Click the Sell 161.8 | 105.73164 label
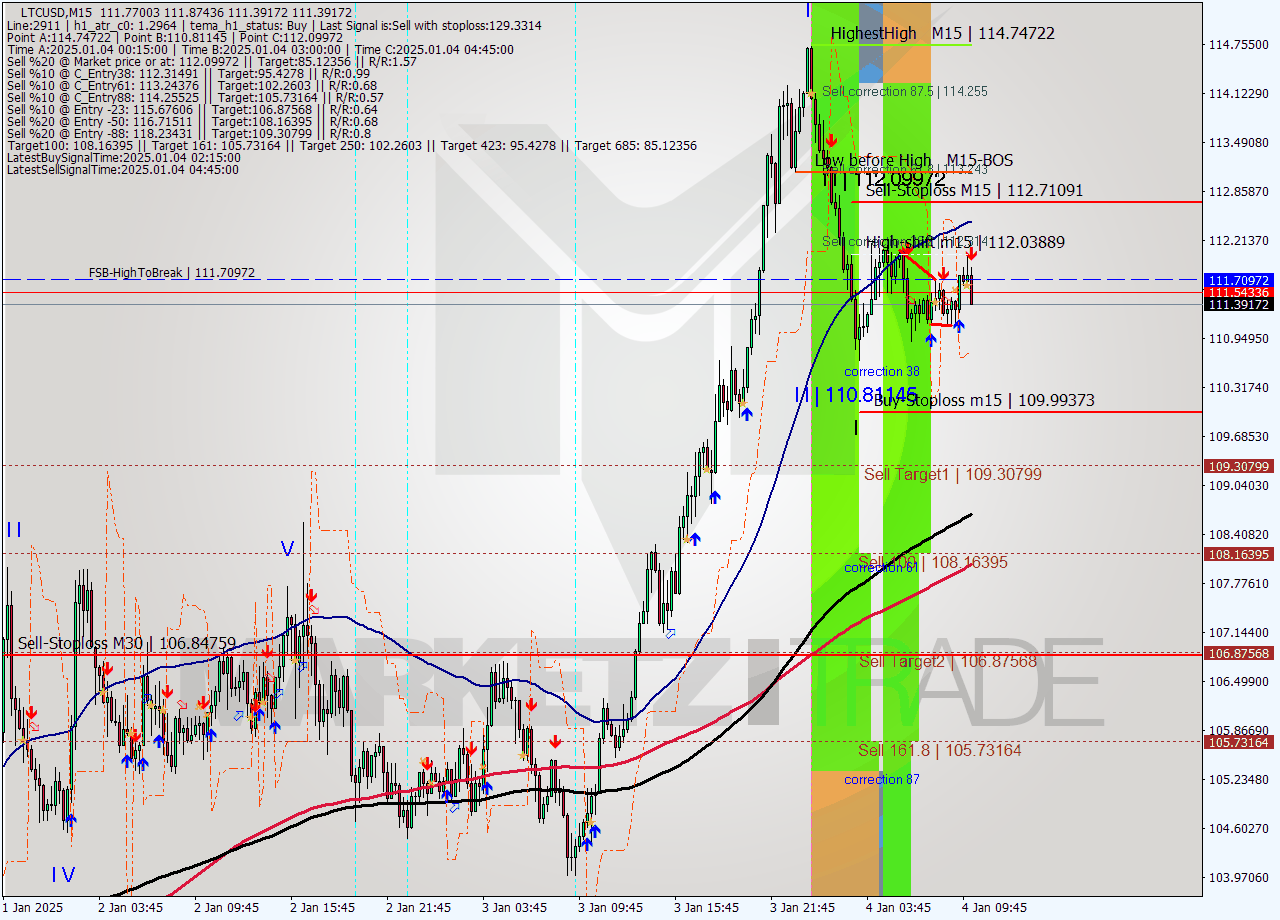The width and height of the screenshot is (1280, 920). tap(940, 750)
